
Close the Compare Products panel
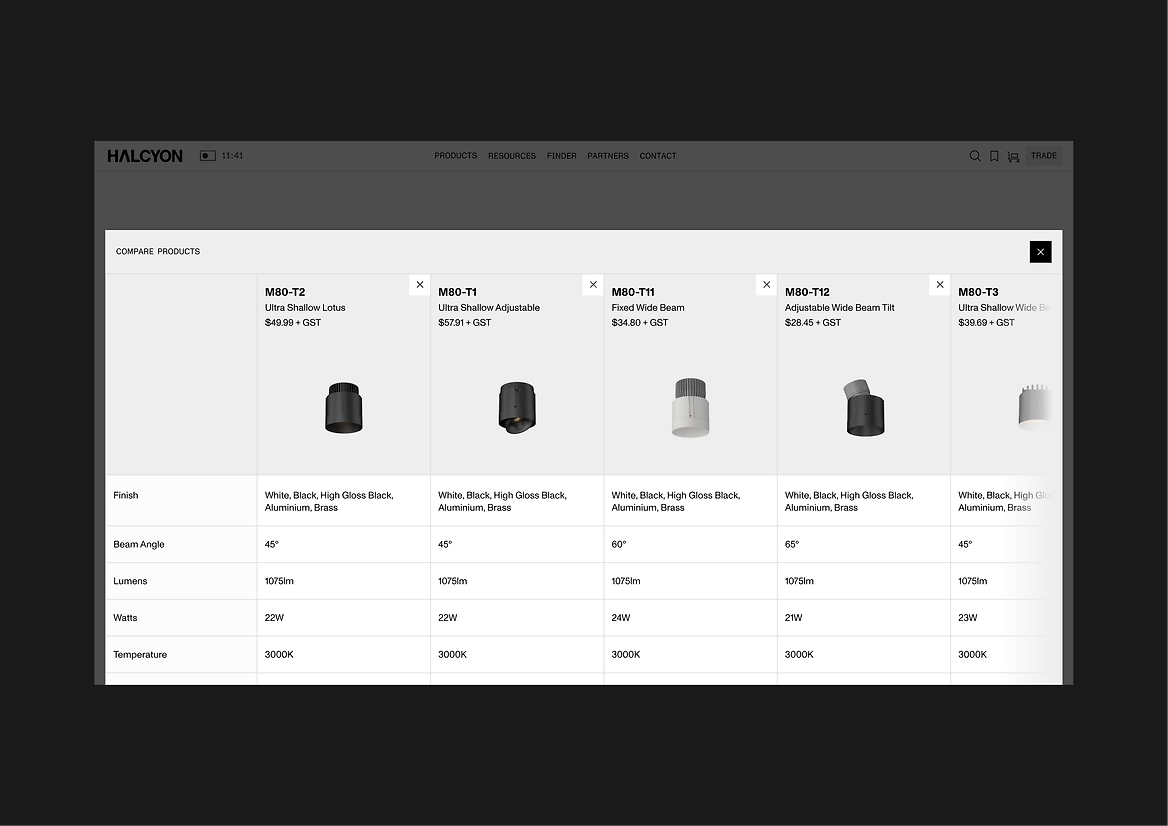1040,252
